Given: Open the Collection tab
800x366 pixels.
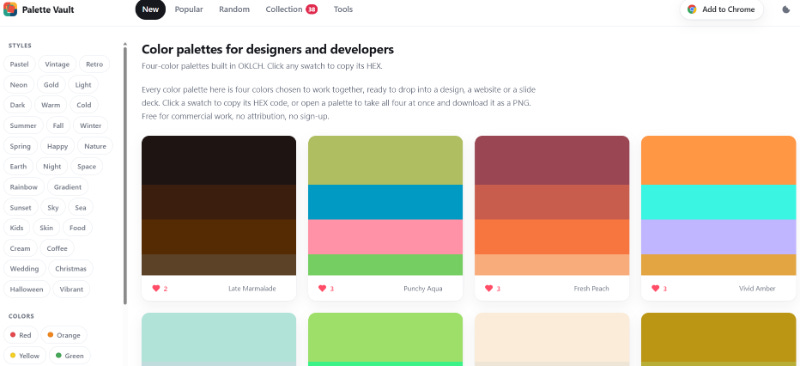Looking at the screenshot, I should [x=291, y=9].
